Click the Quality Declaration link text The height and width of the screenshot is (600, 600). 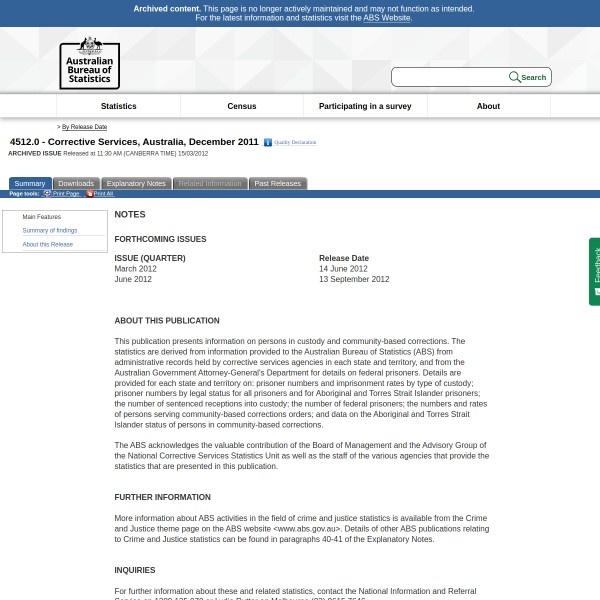coord(295,143)
